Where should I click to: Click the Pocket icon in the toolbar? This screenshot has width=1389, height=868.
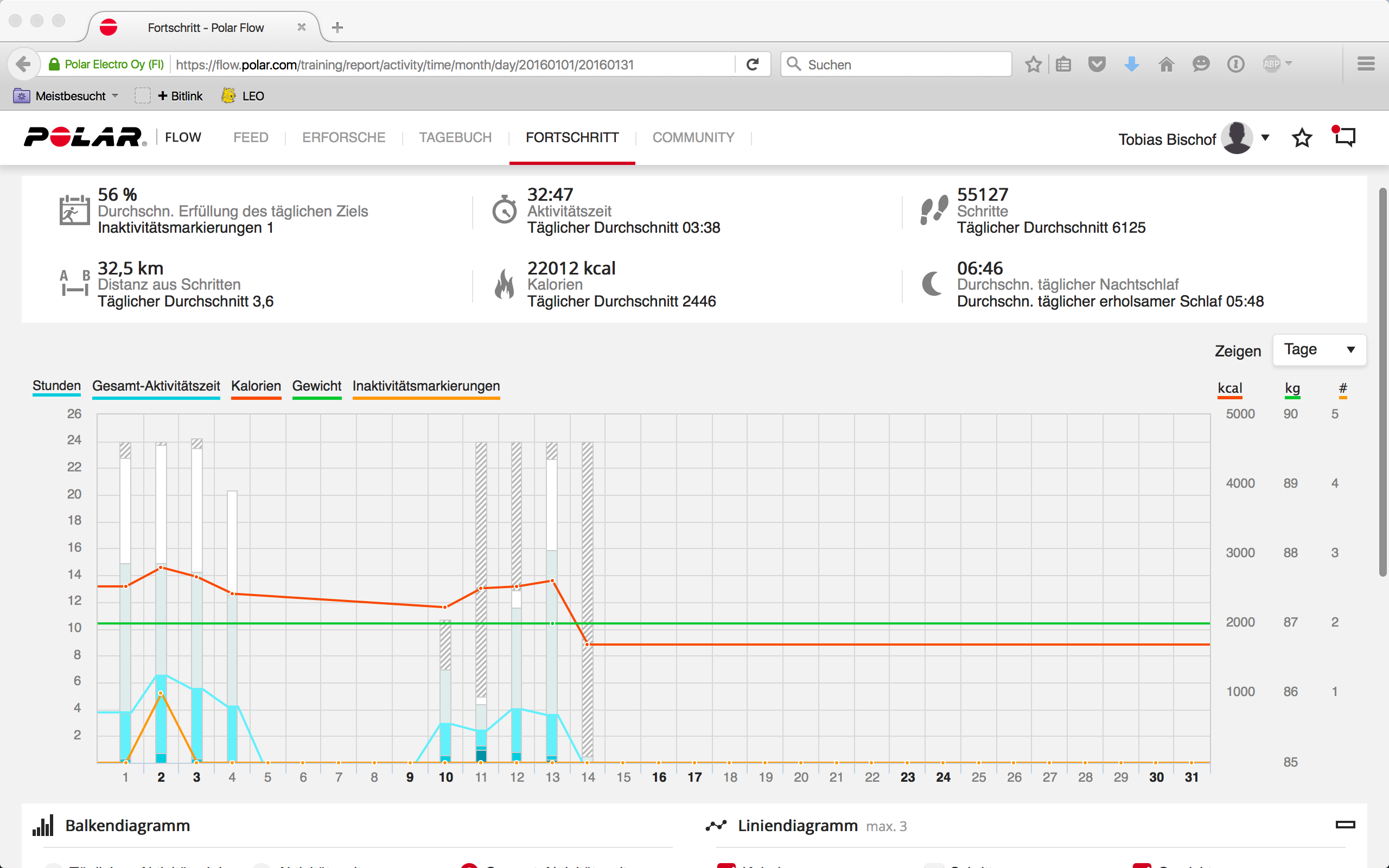[1097, 65]
